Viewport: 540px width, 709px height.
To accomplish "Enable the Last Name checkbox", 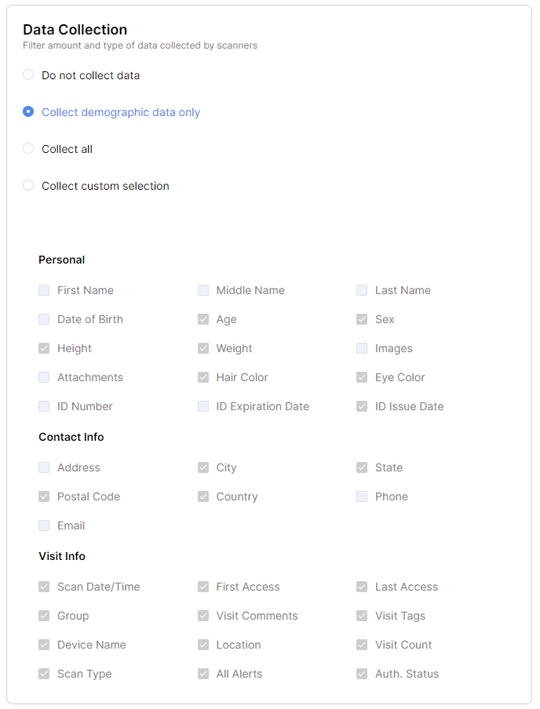I will coord(362,290).
